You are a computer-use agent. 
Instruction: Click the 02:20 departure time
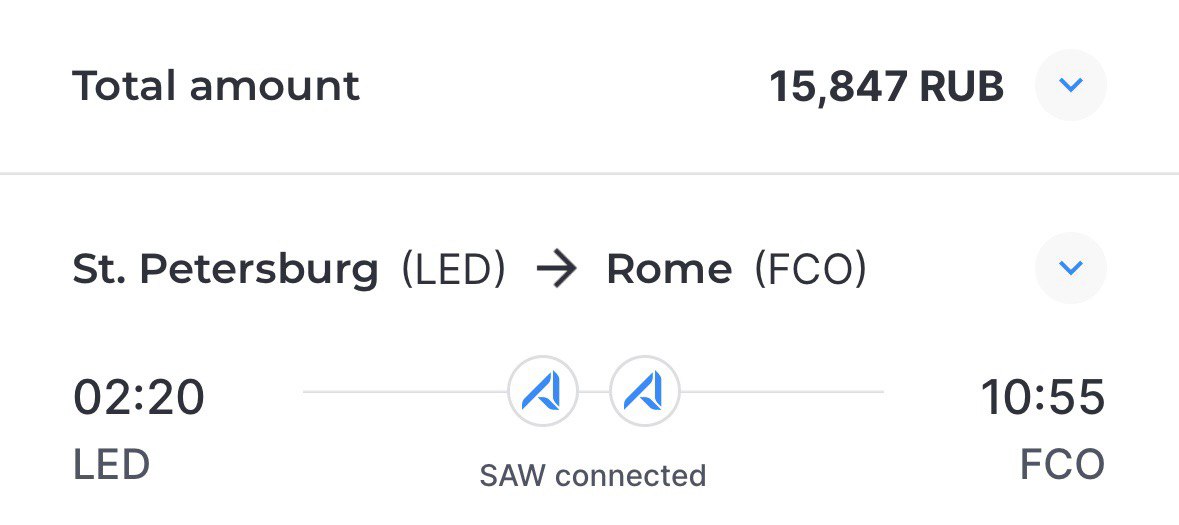click(x=139, y=397)
